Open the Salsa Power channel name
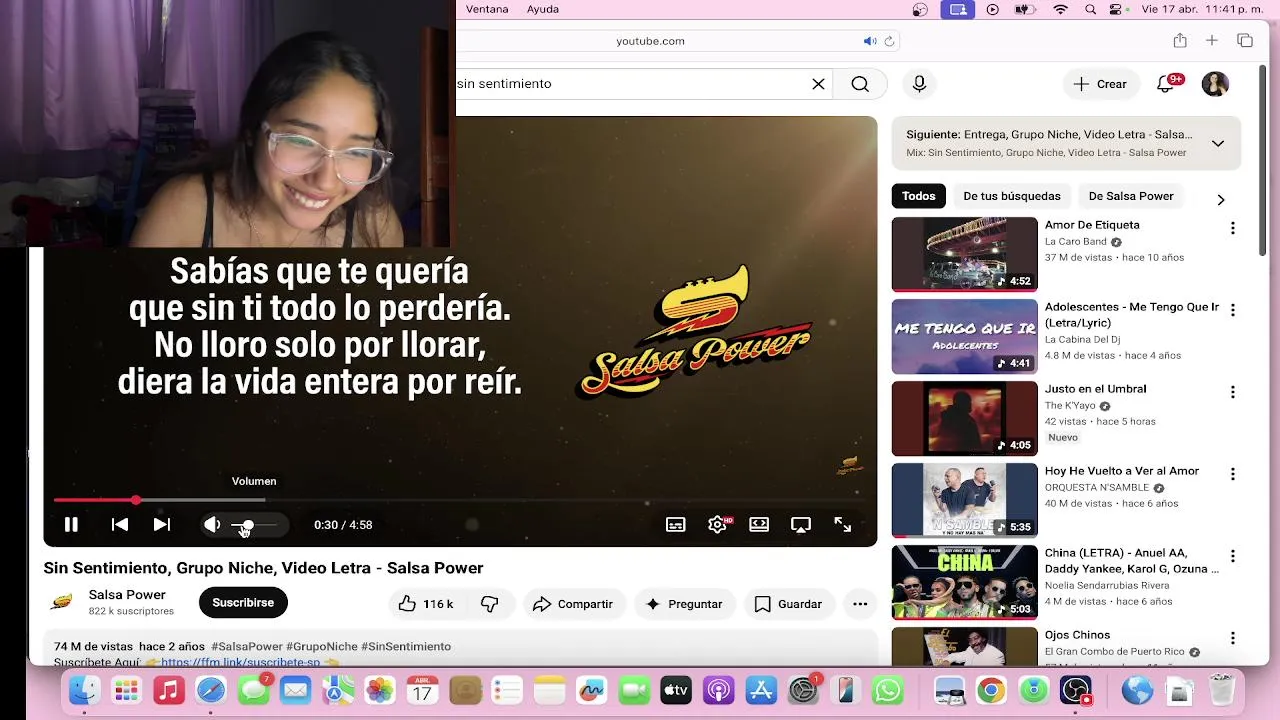1280x720 pixels. 127,595
